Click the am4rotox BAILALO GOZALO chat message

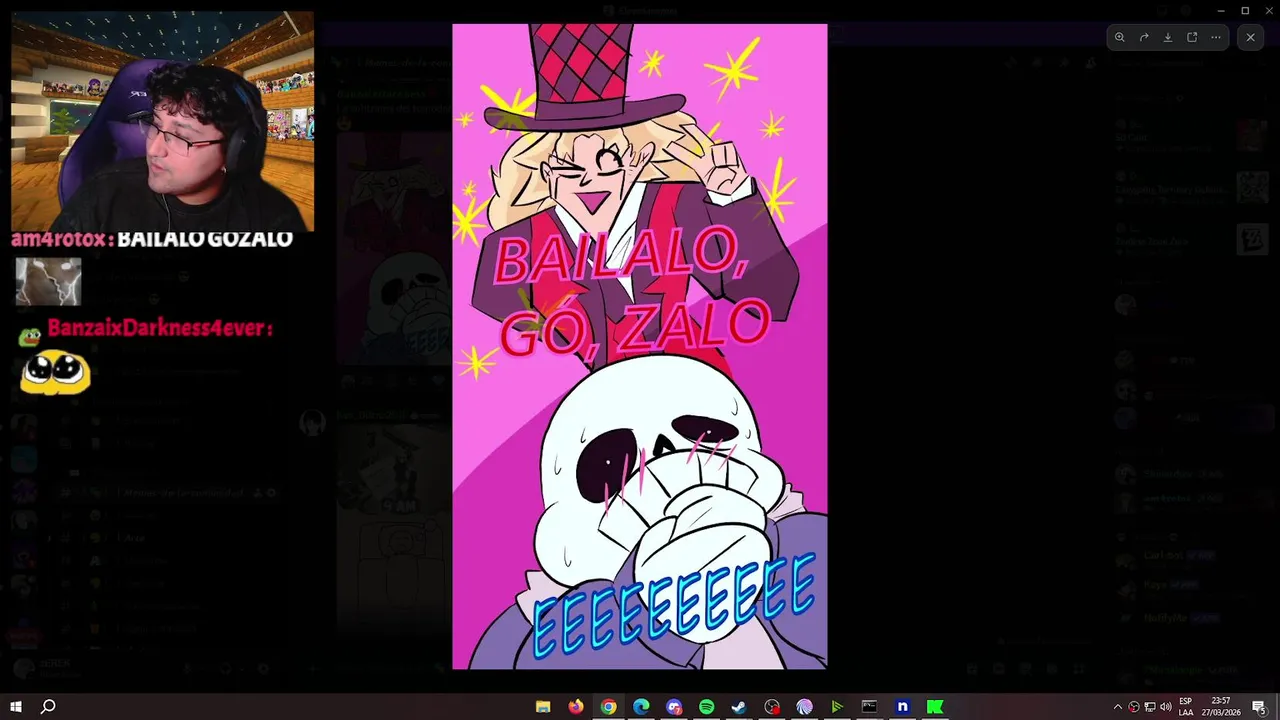pos(152,239)
